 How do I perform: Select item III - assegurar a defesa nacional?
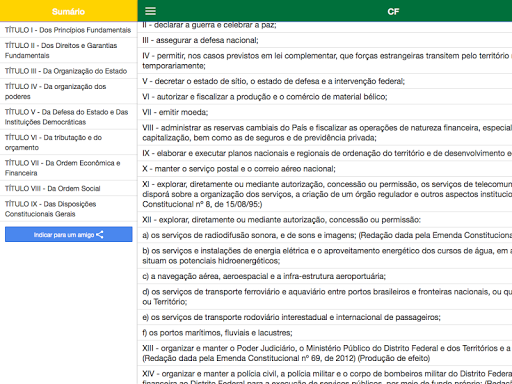click(325, 40)
